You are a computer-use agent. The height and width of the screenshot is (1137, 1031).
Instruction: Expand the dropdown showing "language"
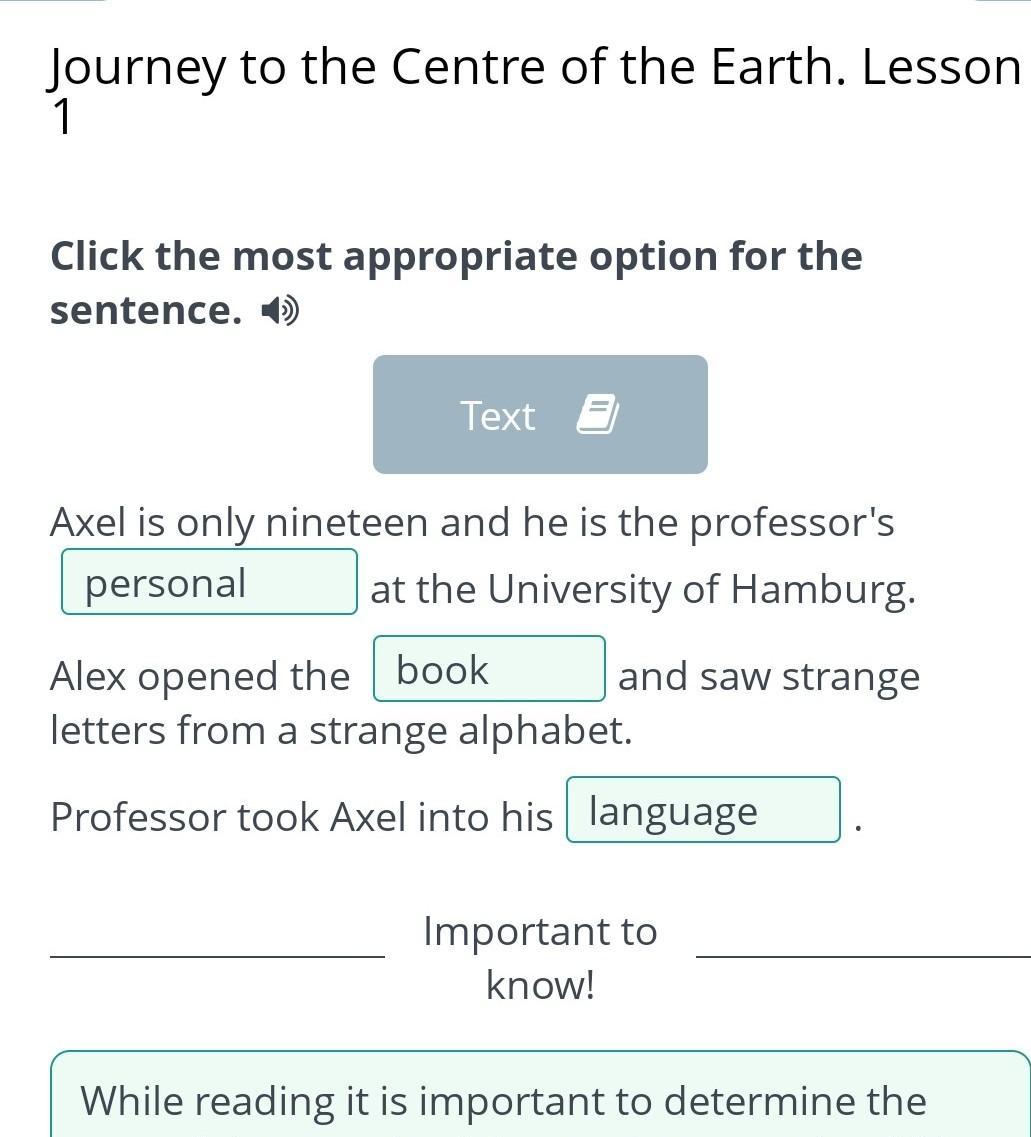click(703, 810)
